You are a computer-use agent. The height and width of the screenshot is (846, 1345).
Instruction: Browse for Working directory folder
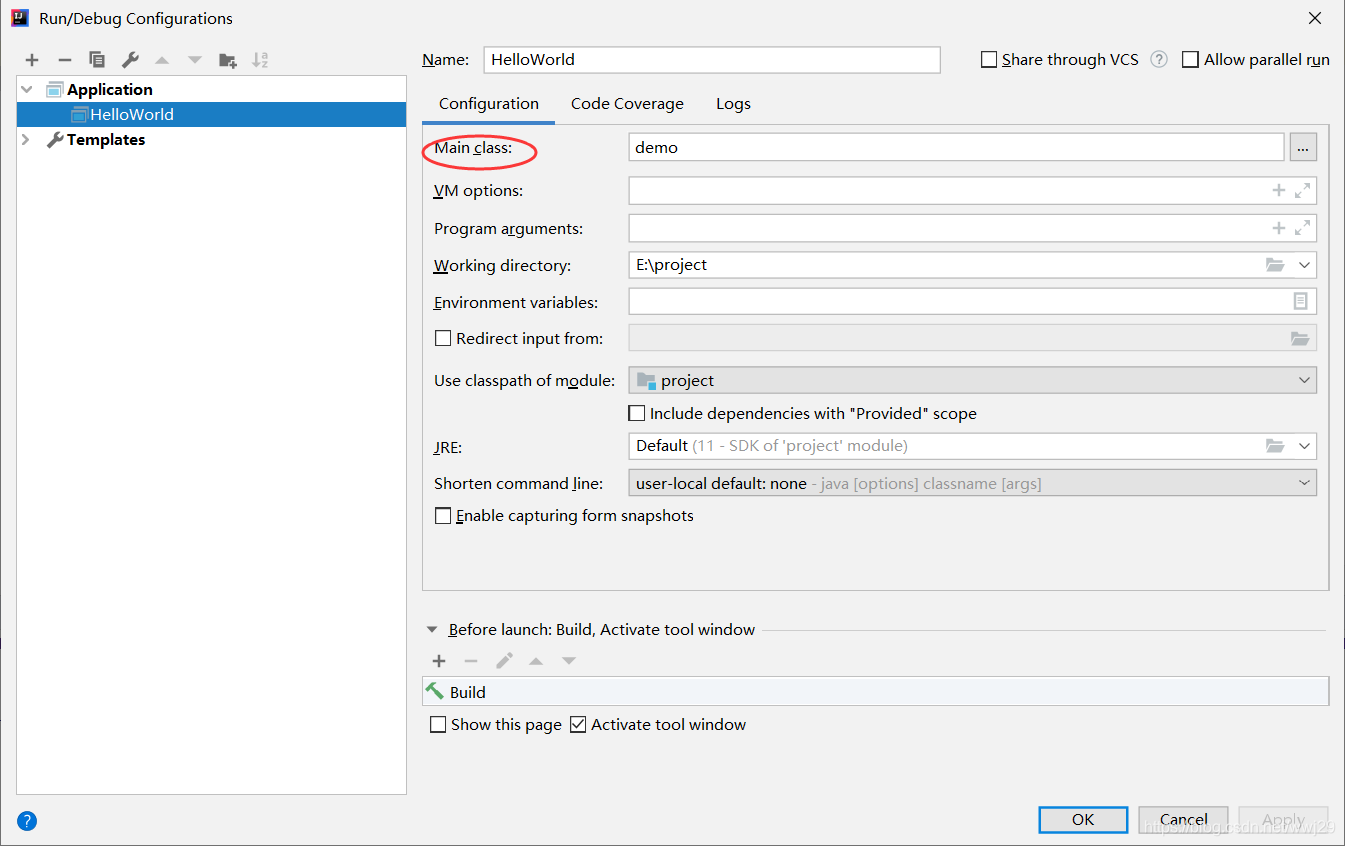pyautogui.click(x=1275, y=265)
